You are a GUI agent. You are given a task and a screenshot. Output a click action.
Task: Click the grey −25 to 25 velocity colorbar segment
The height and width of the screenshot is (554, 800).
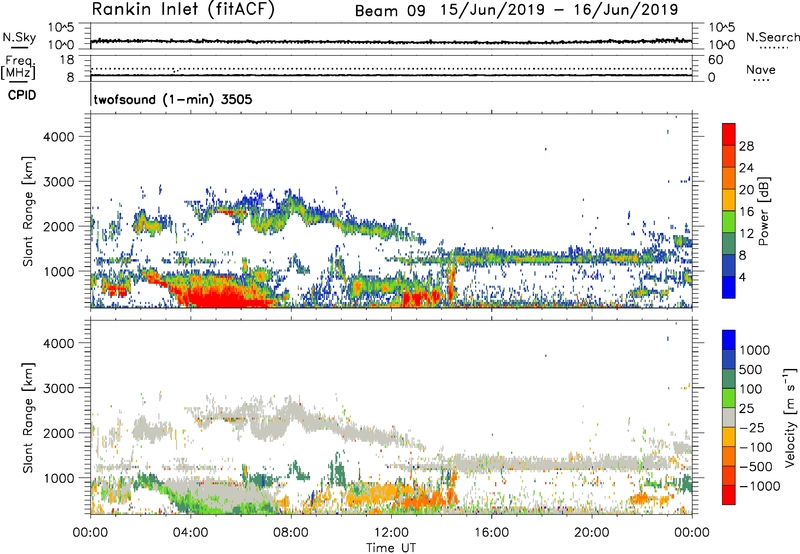point(729,417)
